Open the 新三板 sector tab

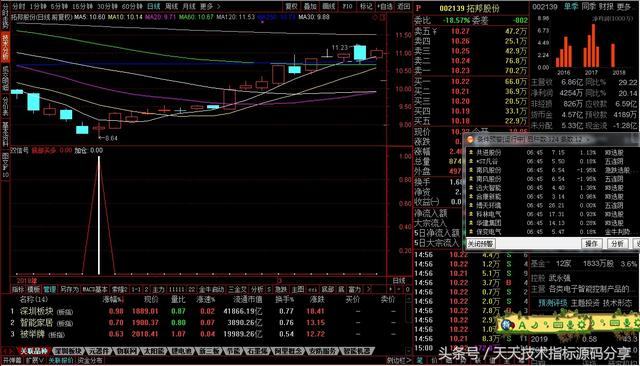click(209, 351)
